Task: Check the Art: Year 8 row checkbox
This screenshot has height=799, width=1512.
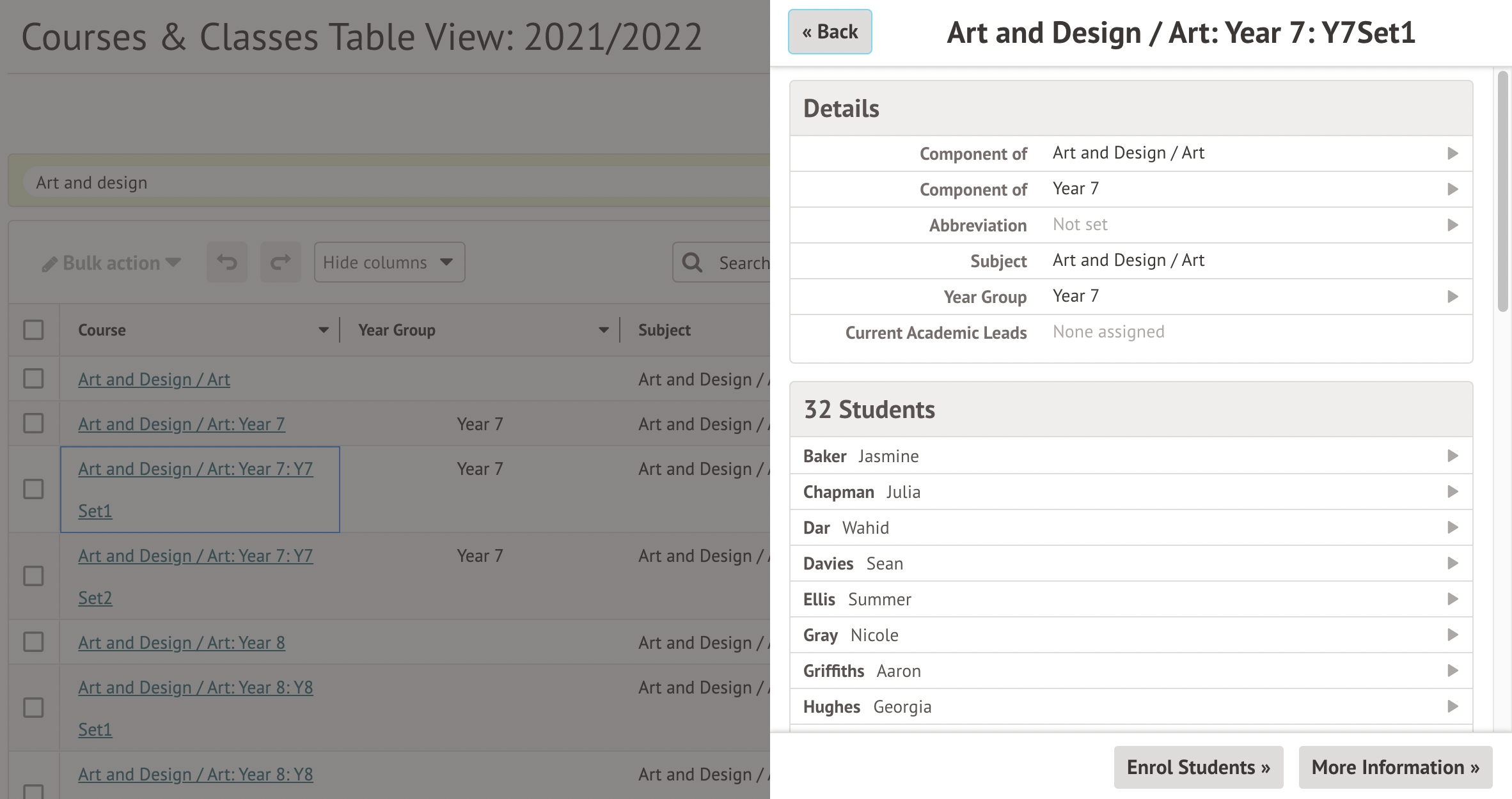Action: click(x=33, y=642)
